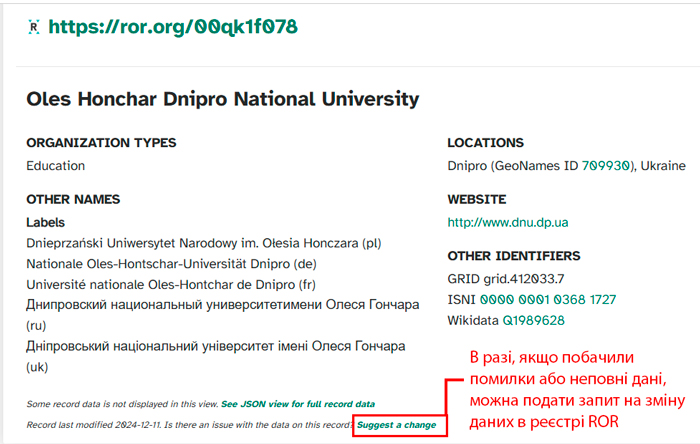
Task: Select the German label Nationale Oles-Hontschar-Universität Dnipro
Action: tap(171, 264)
